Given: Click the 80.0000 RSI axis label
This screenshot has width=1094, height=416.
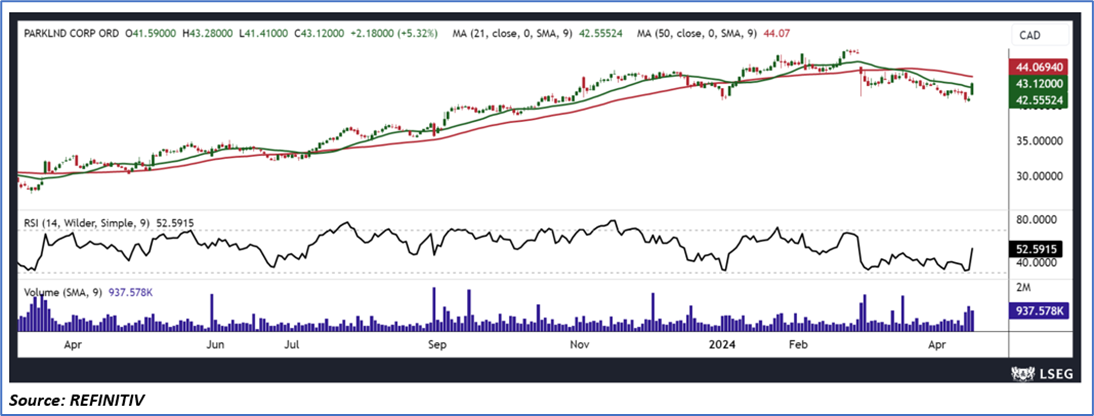Looking at the screenshot, I should pyautogui.click(x=1037, y=219).
